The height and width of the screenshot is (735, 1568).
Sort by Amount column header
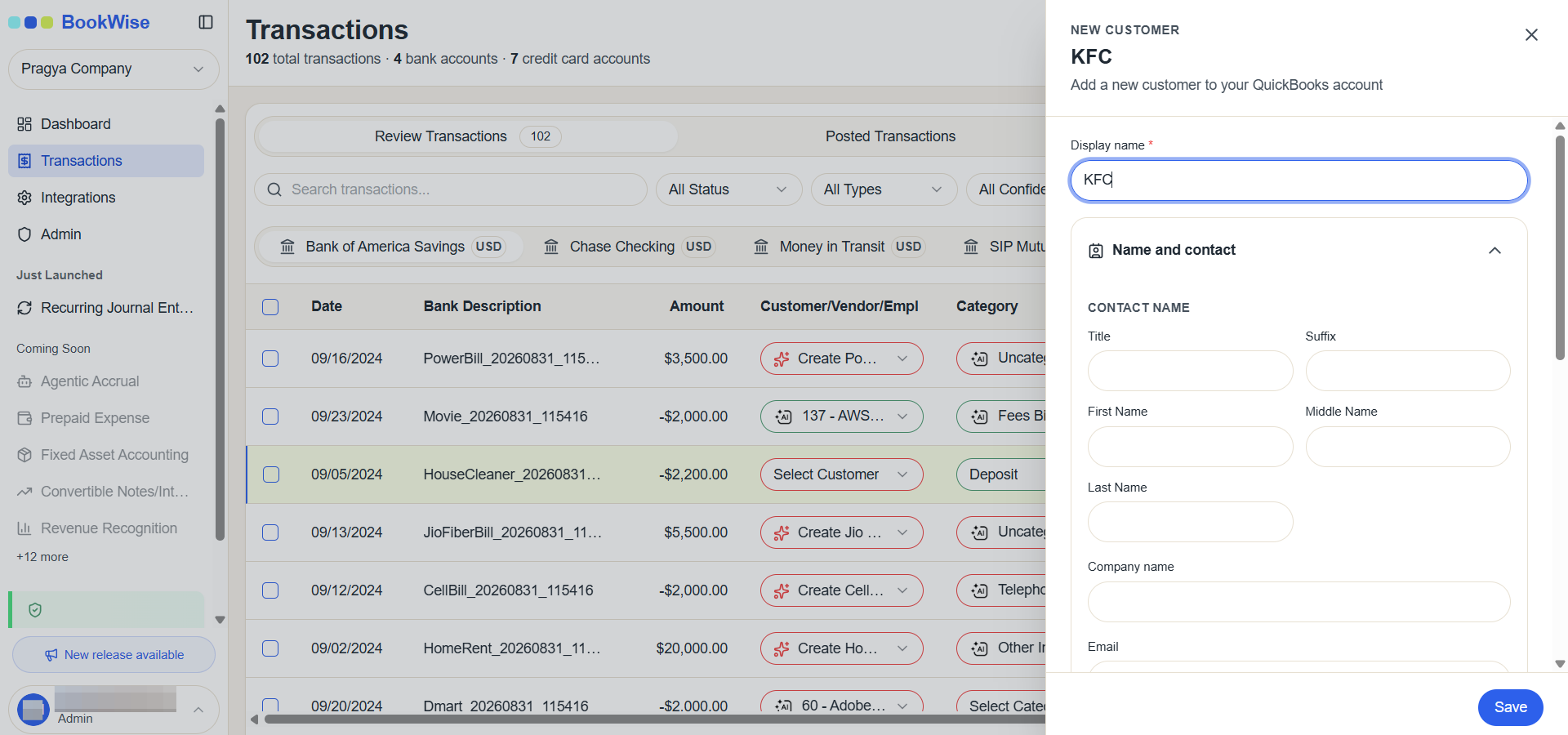pos(697,306)
